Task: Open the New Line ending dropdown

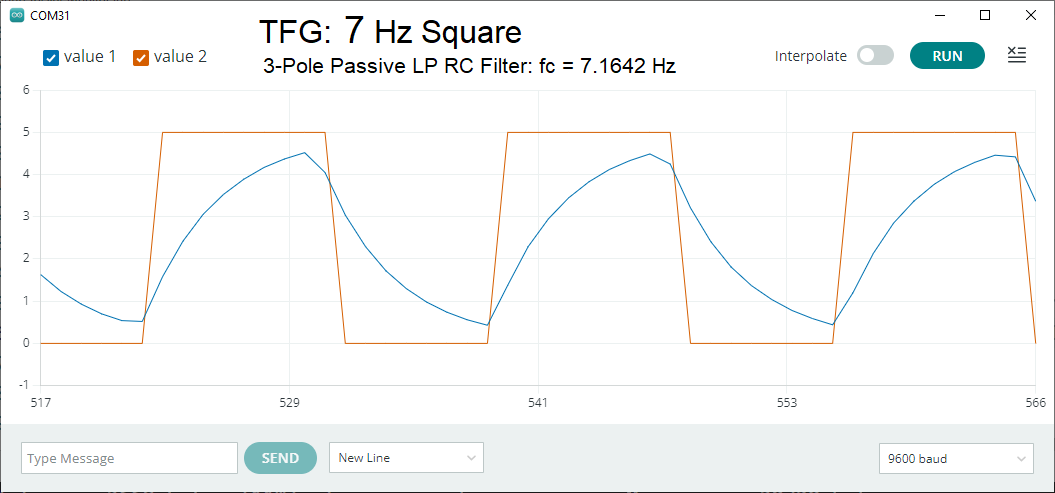Action: click(x=406, y=458)
